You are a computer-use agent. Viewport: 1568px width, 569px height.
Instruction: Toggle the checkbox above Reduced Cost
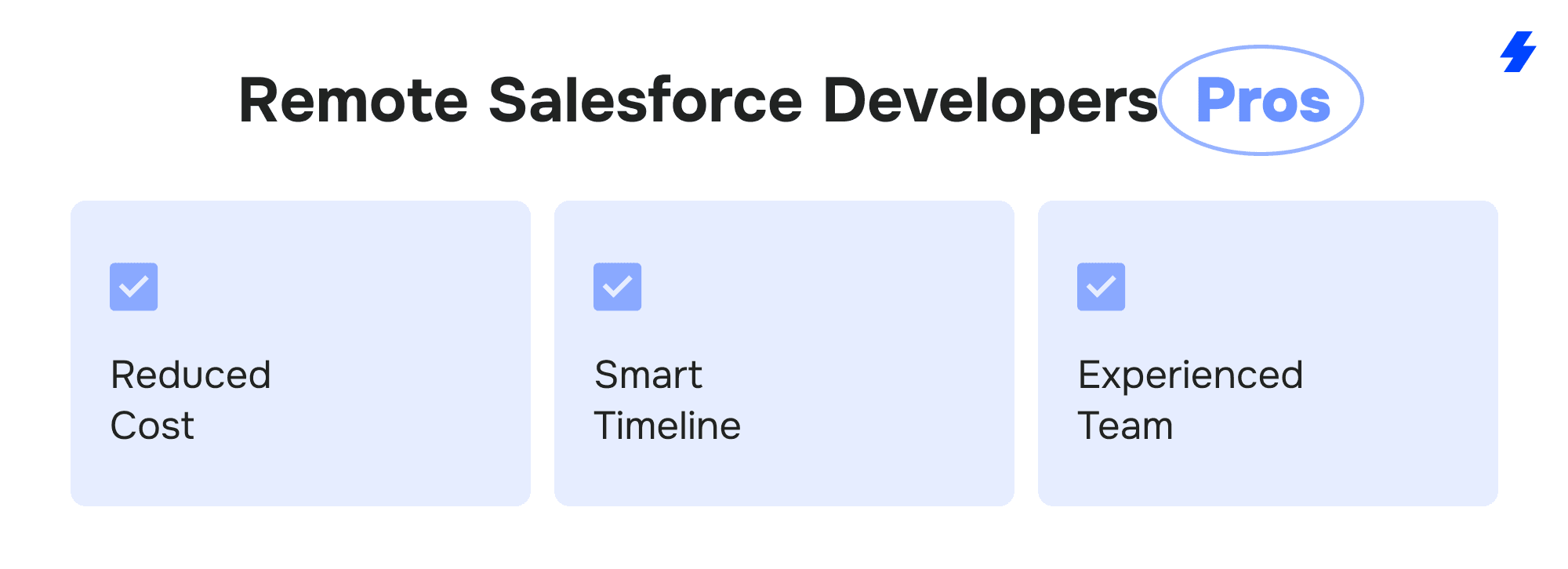pos(133,287)
